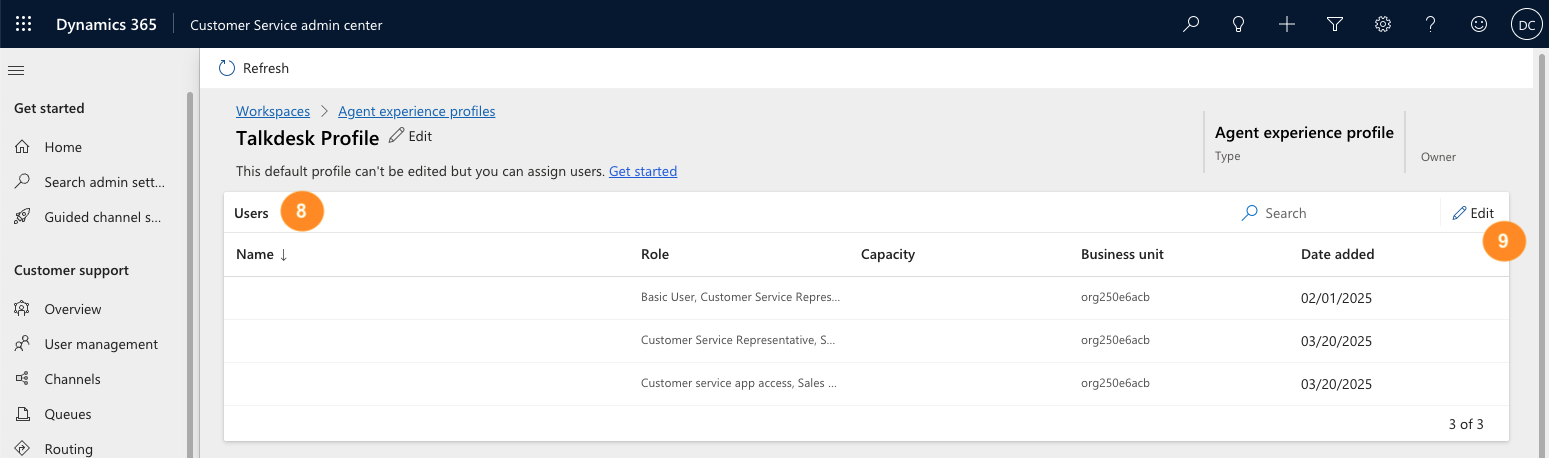
Task: Open the Get started link
Action: [x=643, y=171]
